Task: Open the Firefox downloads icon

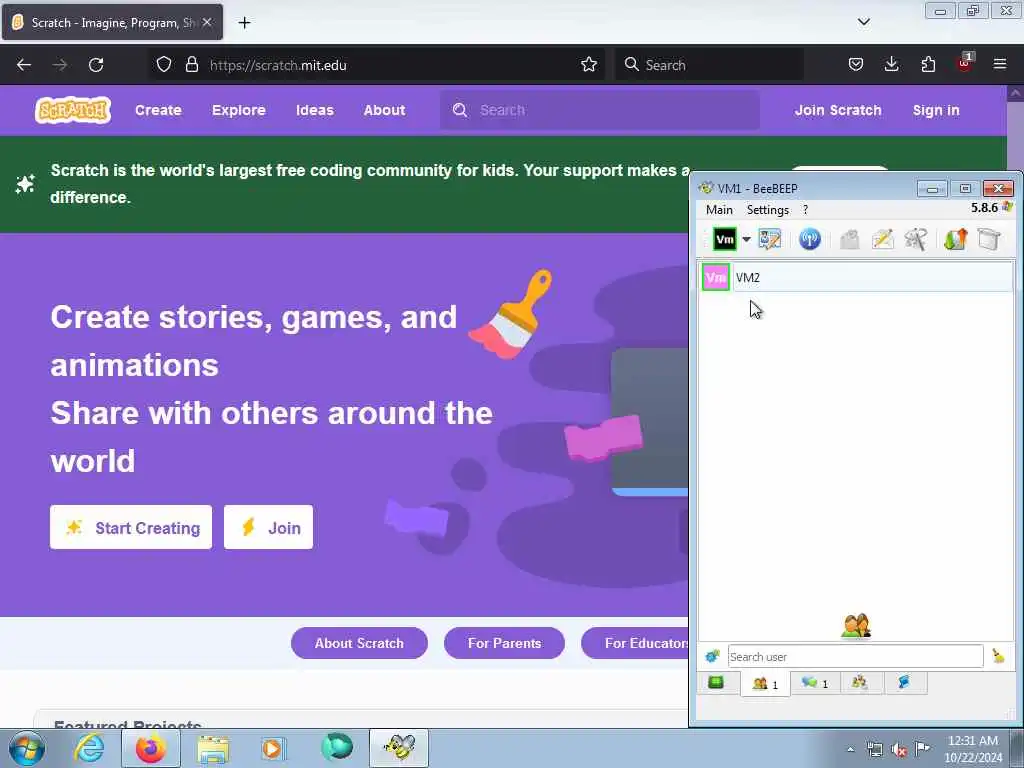Action: coord(891,64)
